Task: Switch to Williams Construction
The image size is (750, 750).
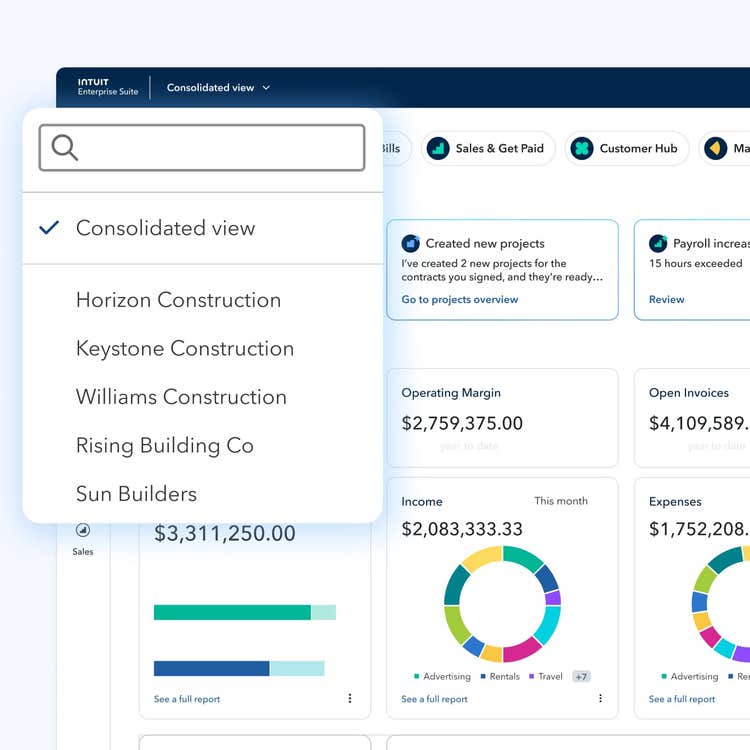Action: point(181,397)
